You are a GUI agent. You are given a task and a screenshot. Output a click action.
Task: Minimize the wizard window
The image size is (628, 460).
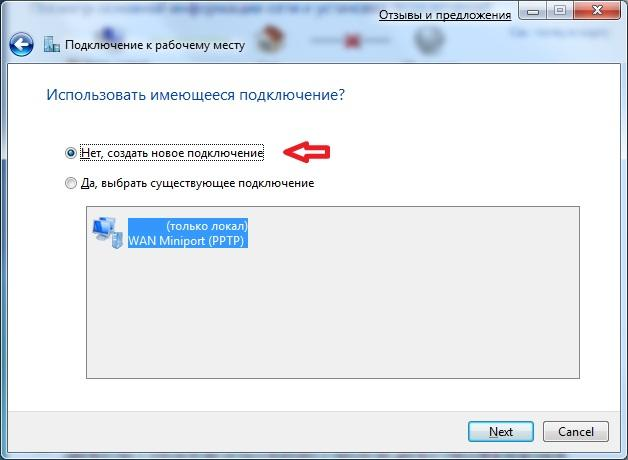[x=533, y=10]
